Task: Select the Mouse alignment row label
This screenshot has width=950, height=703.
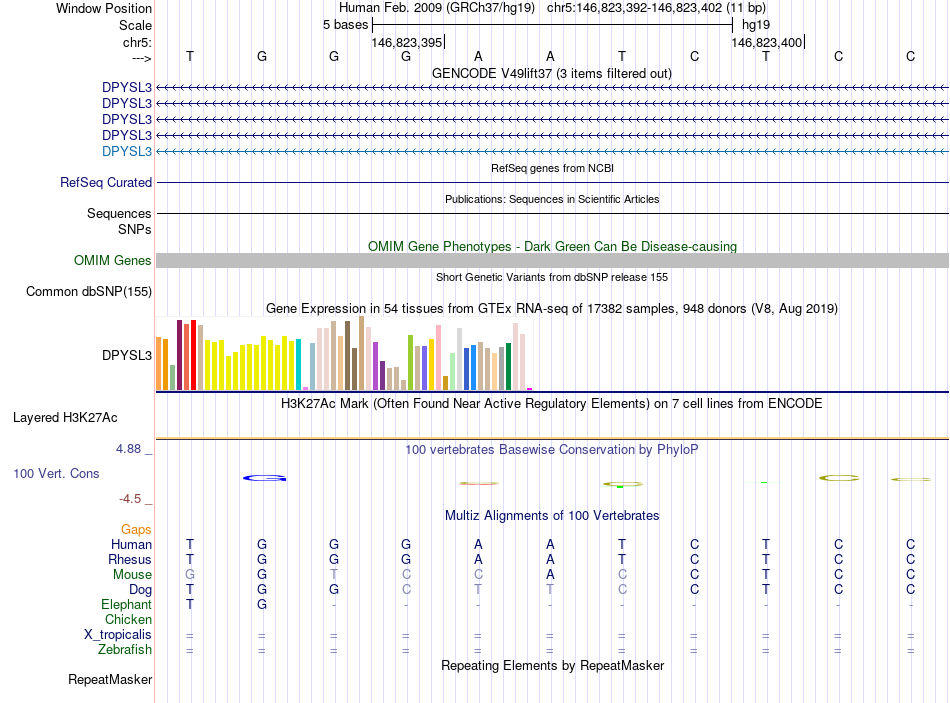Action: (x=132, y=575)
